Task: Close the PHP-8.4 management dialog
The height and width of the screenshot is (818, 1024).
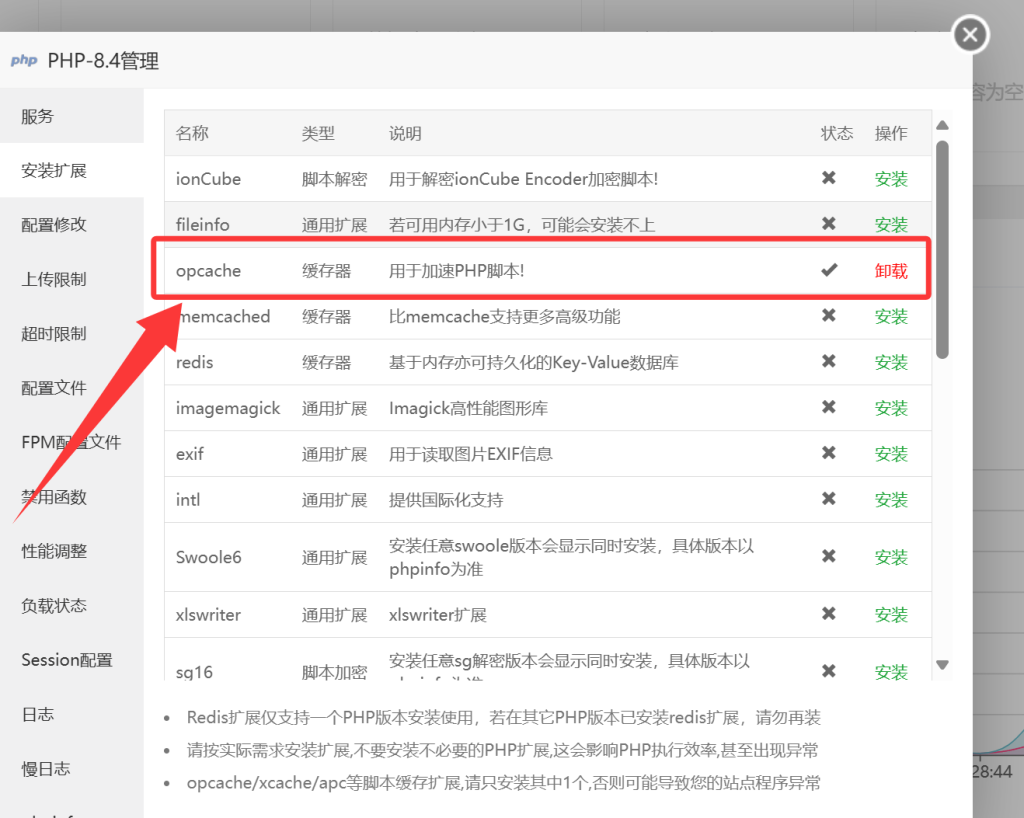Action: coord(969,36)
